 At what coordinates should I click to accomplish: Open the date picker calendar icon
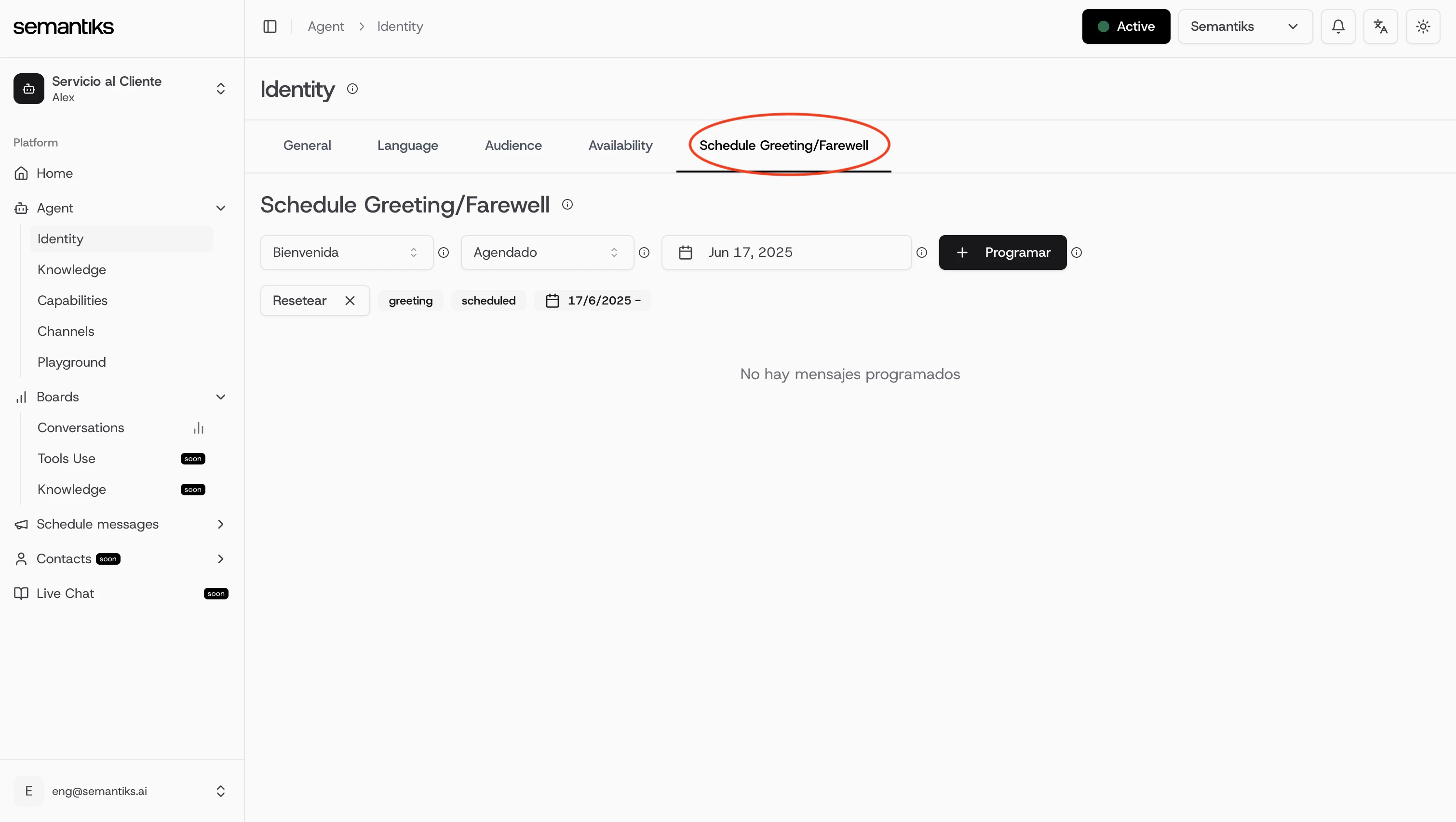(x=685, y=252)
